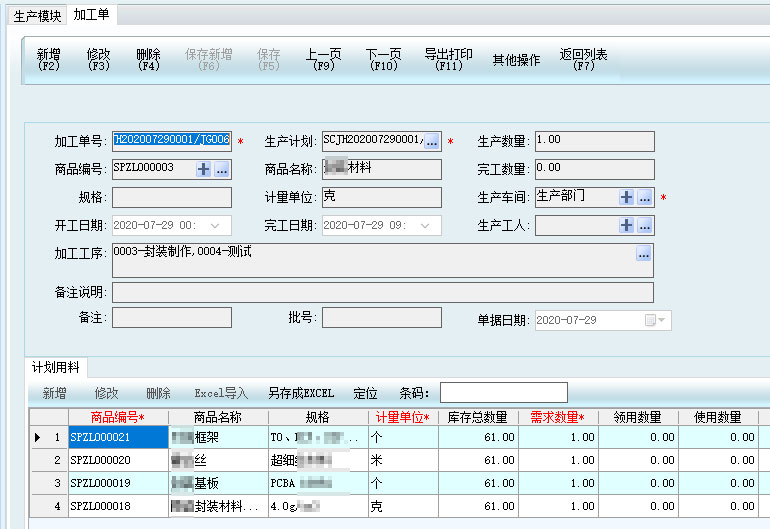Click 删除 in the 计划用料 toolbar

(x=159, y=393)
